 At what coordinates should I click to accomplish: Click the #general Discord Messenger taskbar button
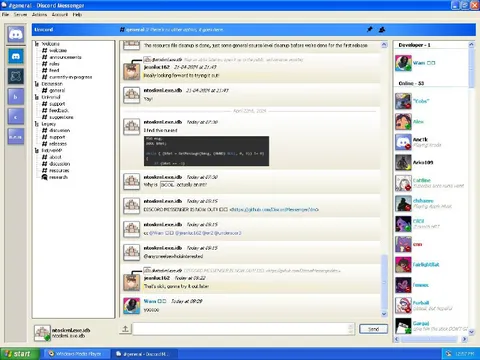pos(144,354)
